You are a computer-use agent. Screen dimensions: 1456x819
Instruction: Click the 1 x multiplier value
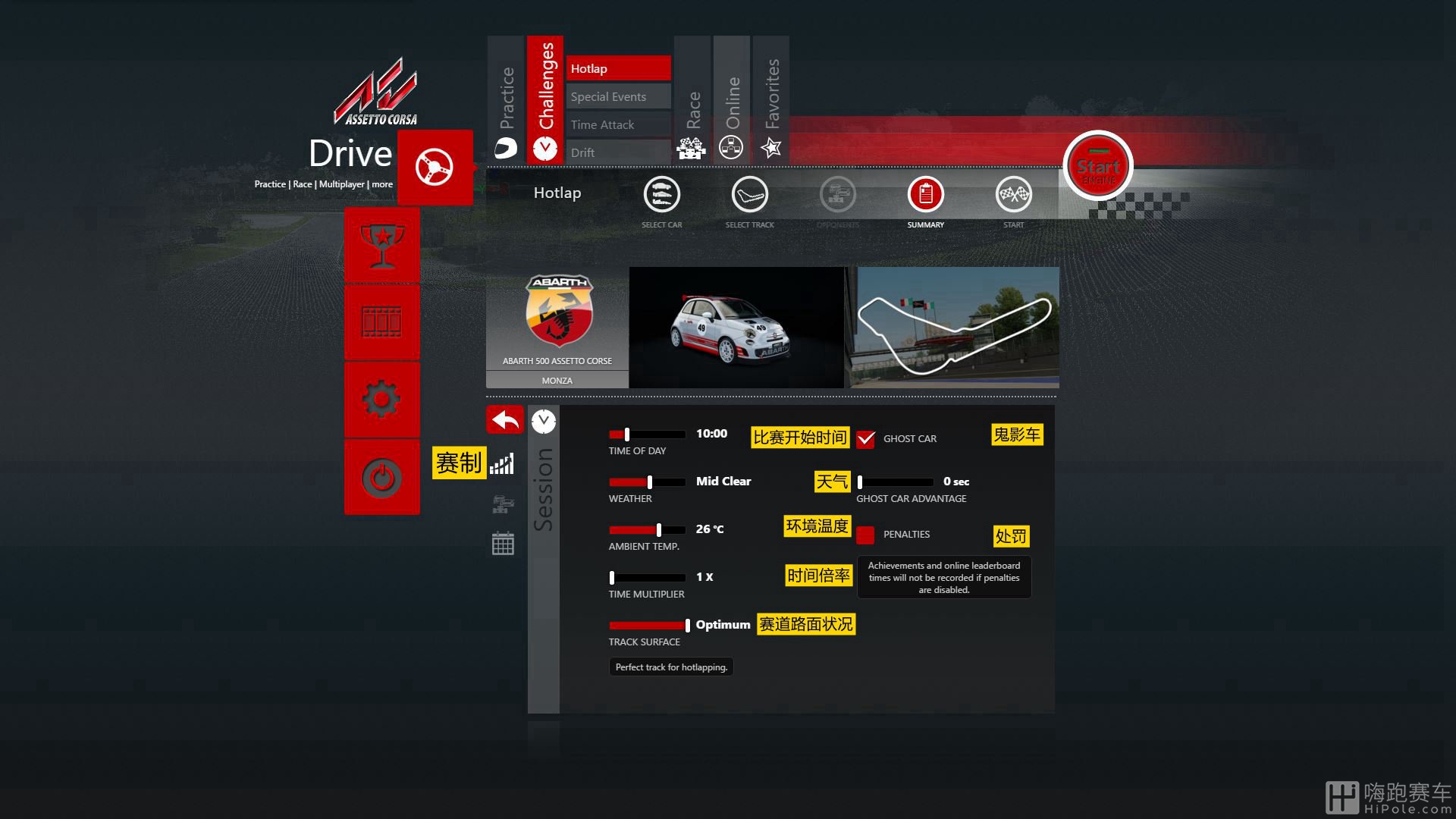(x=704, y=577)
